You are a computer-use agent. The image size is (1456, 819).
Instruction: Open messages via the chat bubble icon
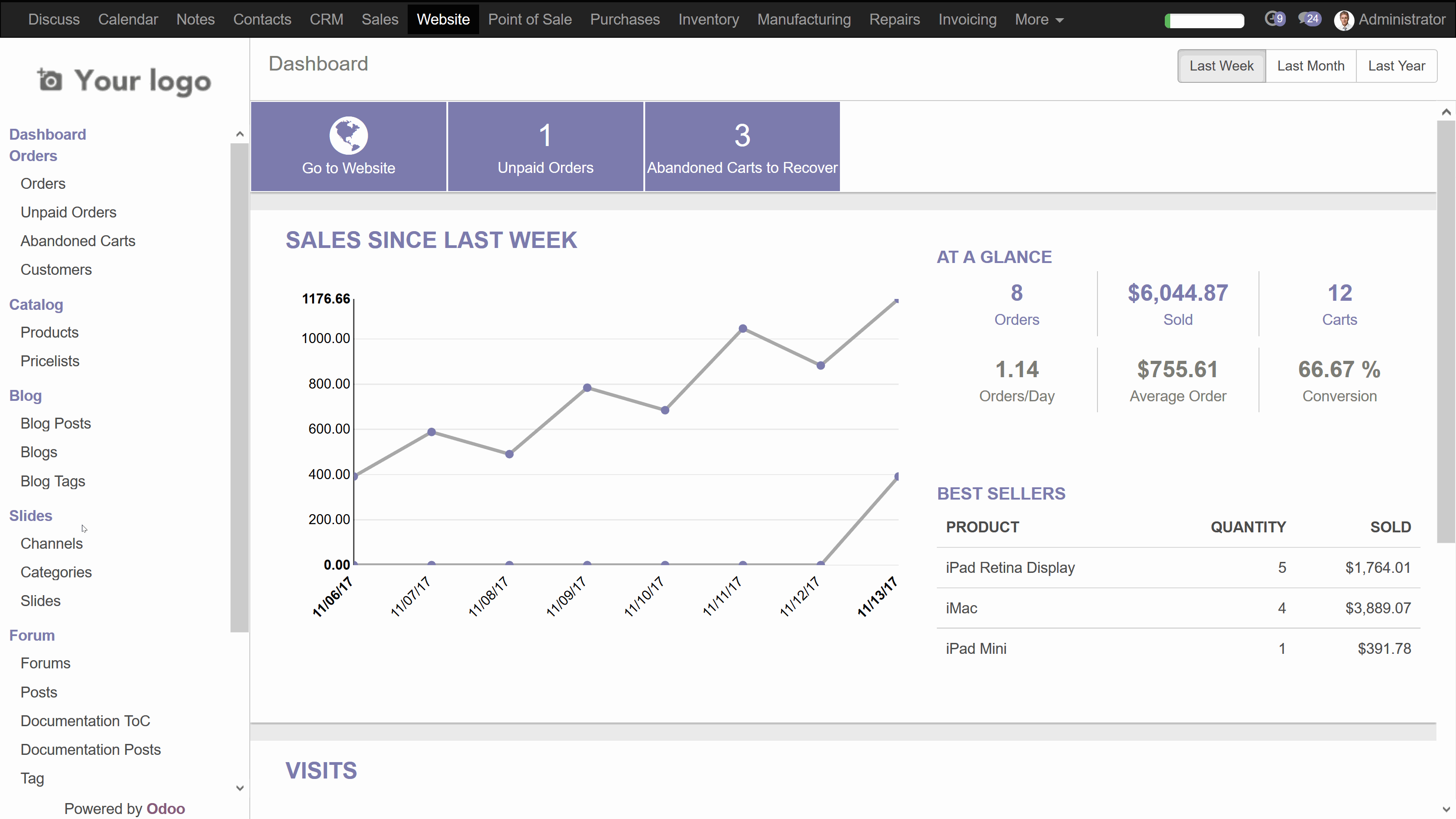pyautogui.click(x=1309, y=19)
